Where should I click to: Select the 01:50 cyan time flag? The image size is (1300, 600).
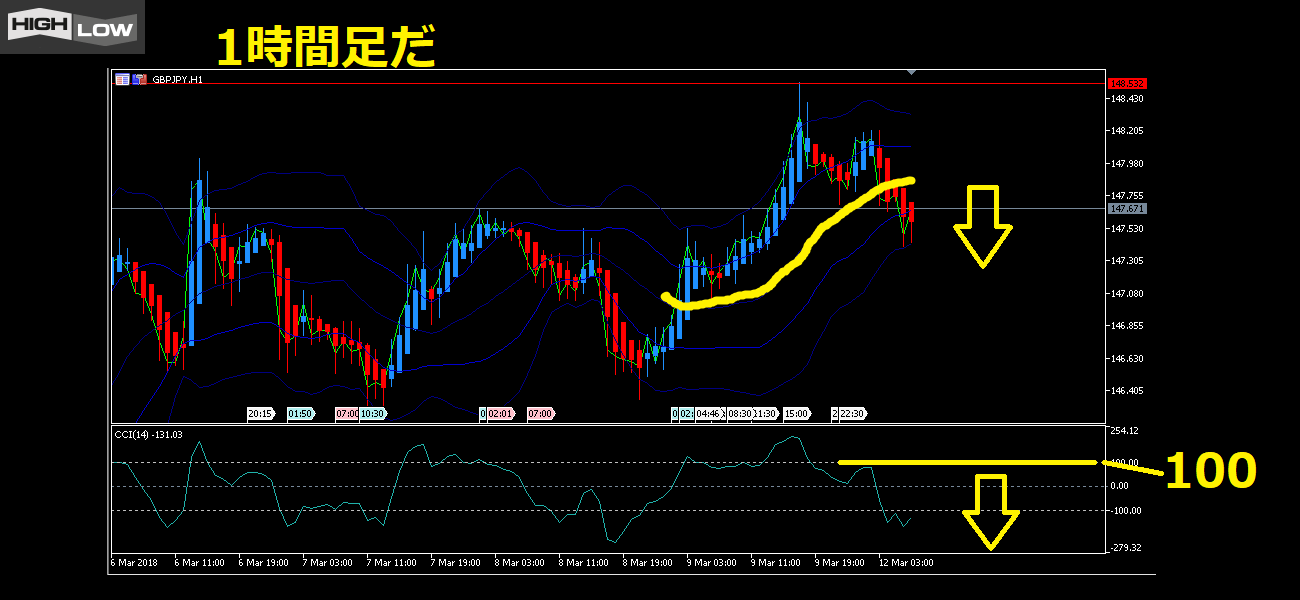click(x=300, y=413)
